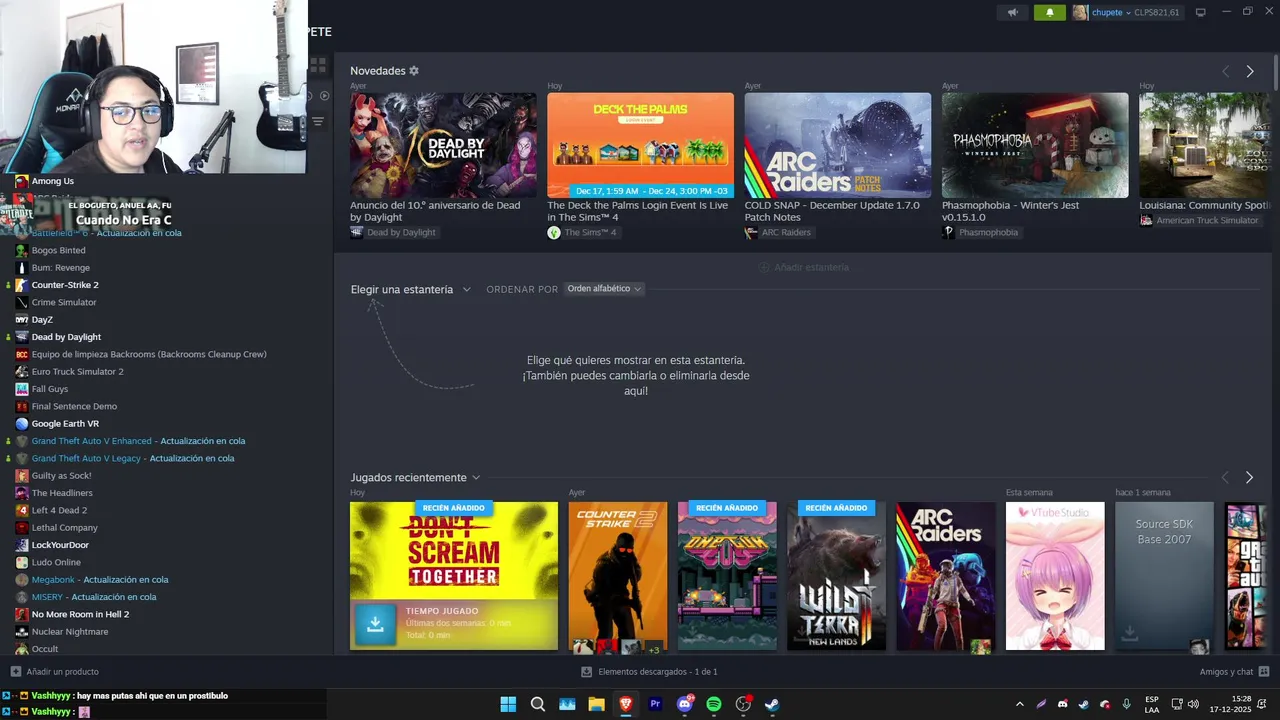This screenshot has width=1280, height=720.
Task: Select Left 4 Dead 2 in library
Action: [x=59, y=510]
